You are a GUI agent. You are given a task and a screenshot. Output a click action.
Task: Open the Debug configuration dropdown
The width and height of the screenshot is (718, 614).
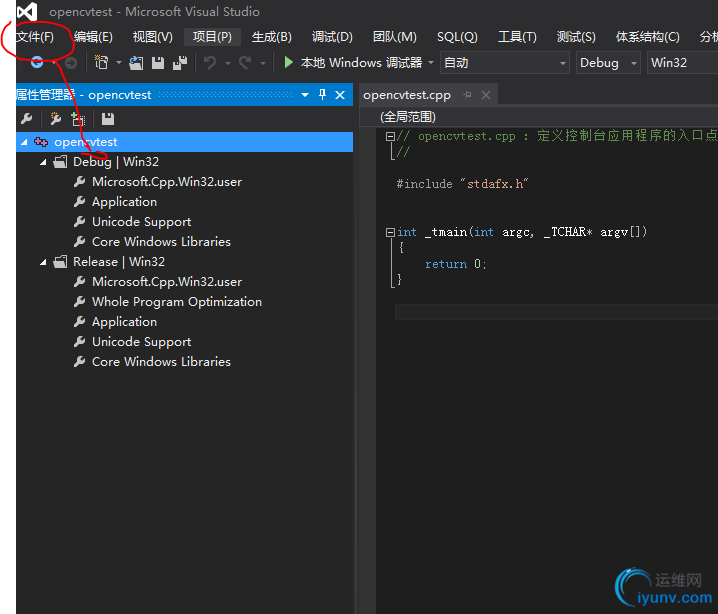[x=608, y=63]
